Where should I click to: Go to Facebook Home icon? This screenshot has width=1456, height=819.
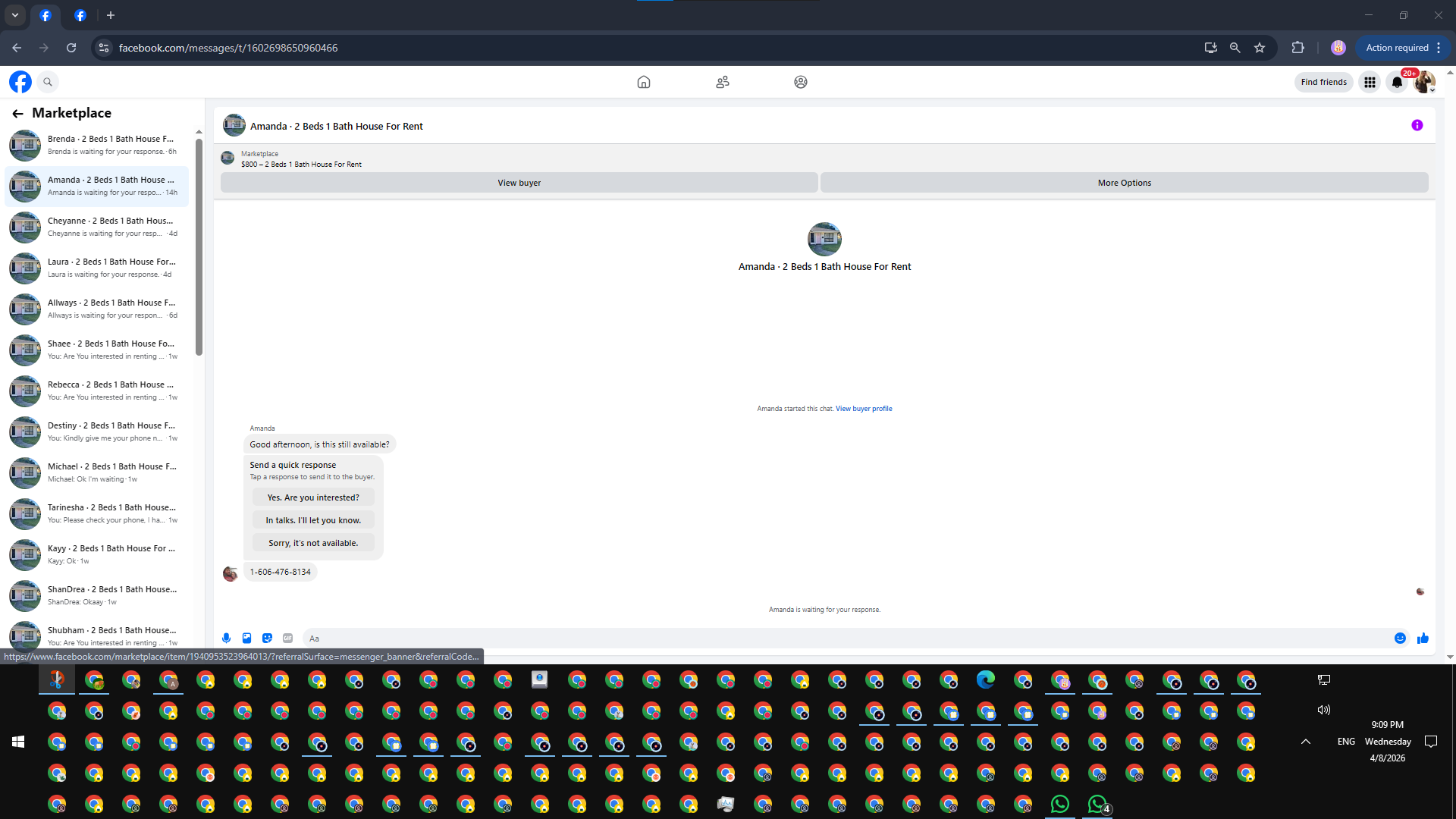pos(644,83)
